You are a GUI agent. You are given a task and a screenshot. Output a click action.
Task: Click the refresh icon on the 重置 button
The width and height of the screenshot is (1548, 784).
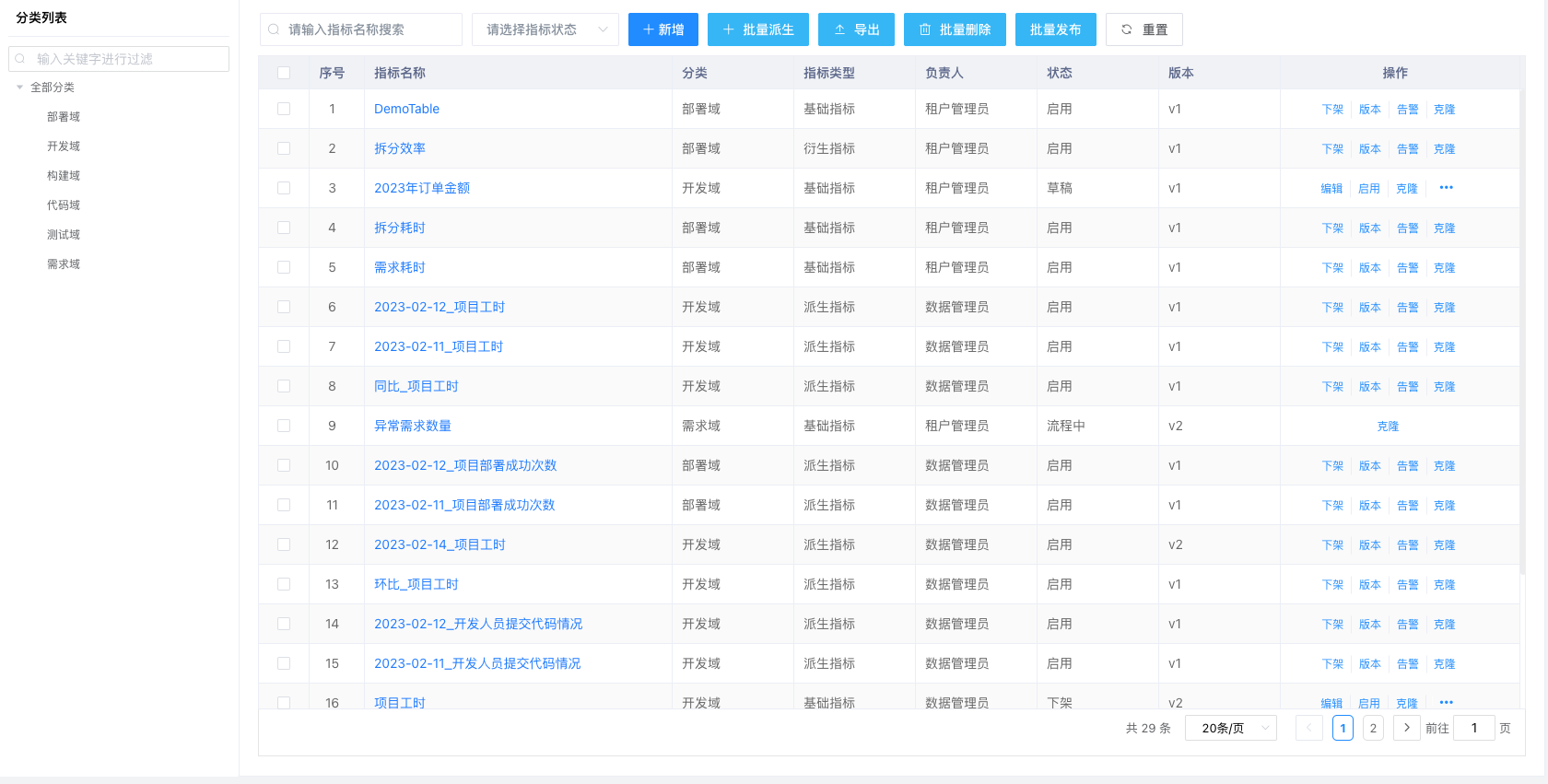click(1126, 29)
